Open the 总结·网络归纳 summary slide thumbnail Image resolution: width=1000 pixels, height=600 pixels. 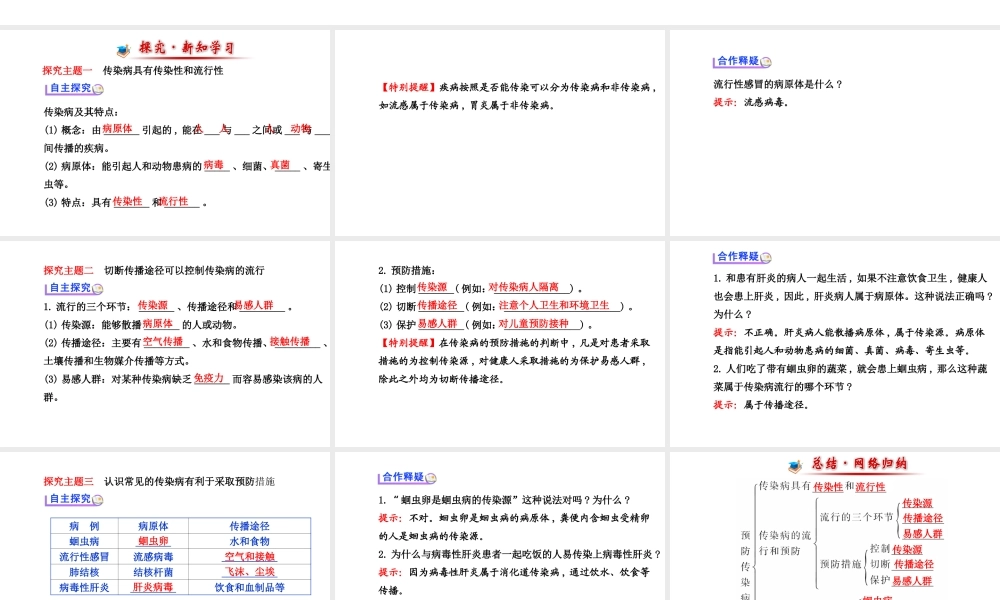pos(835,526)
